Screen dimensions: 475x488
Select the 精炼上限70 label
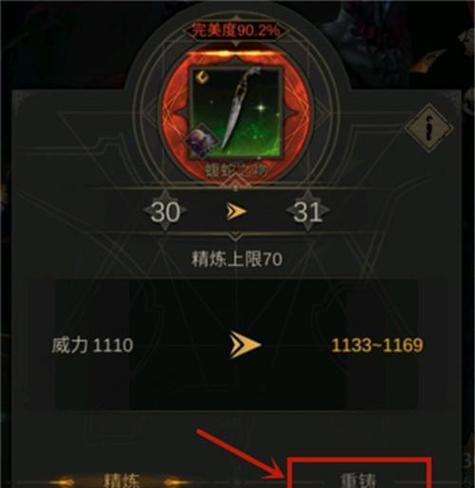pos(237,259)
